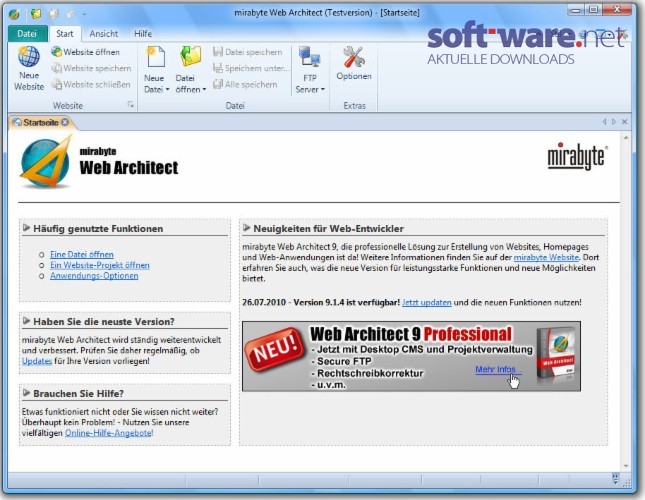Click the NEU! badge on the banner
The height and width of the screenshot is (500, 645).
(275, 350)
